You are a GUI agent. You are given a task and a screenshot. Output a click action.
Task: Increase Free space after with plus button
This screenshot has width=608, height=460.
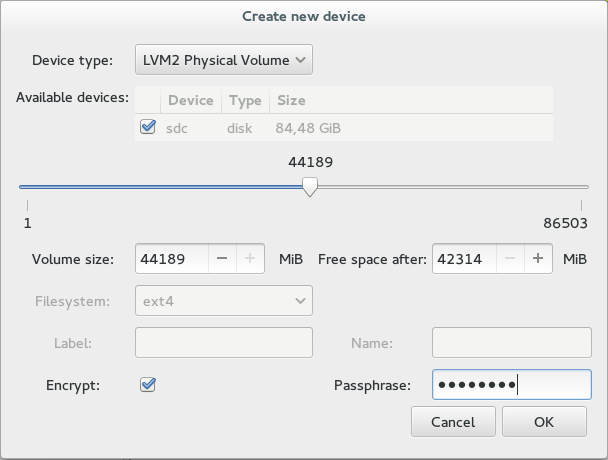pos(538,259)
